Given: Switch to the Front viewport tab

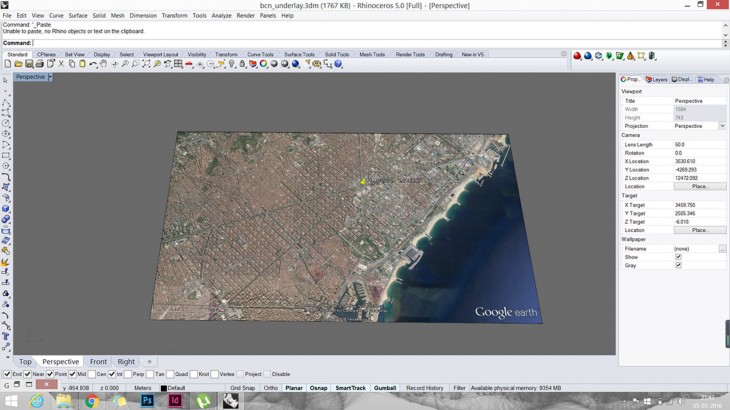Looking at the screenshot, I should [x=98, y=362].
